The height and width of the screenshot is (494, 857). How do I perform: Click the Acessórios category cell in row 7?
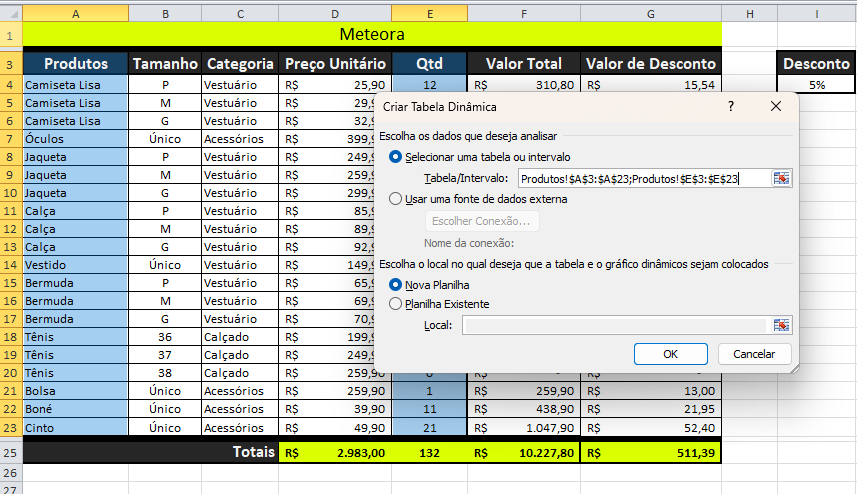coord(240,139)
